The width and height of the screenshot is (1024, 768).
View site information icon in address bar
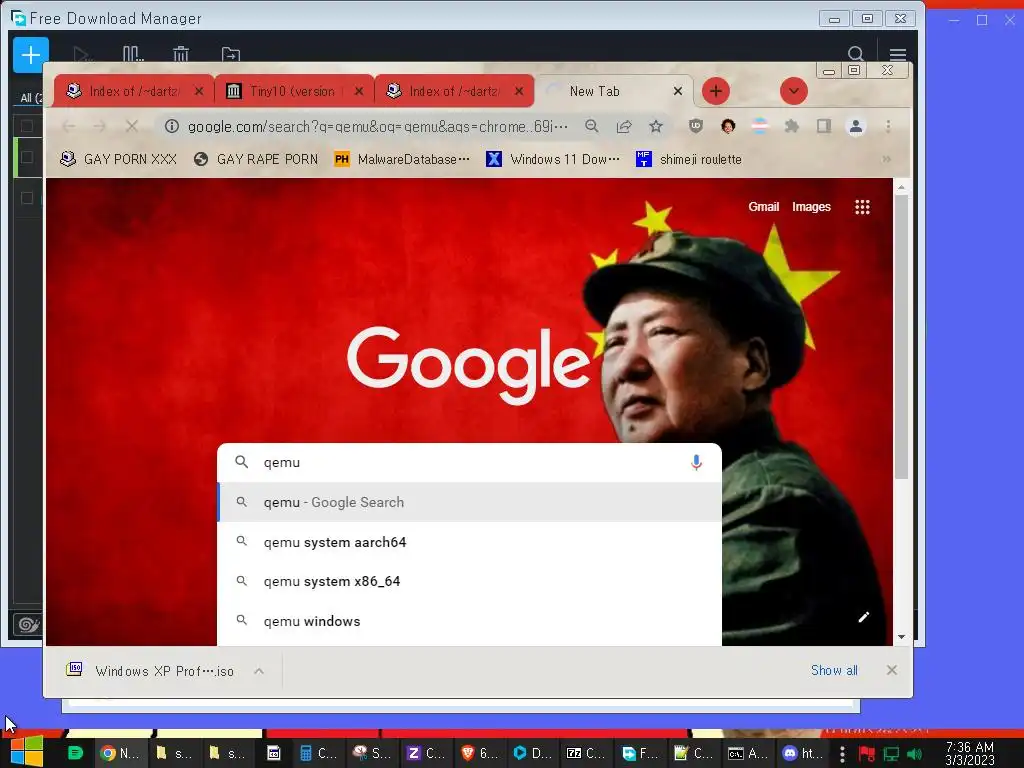coord(172,126)
